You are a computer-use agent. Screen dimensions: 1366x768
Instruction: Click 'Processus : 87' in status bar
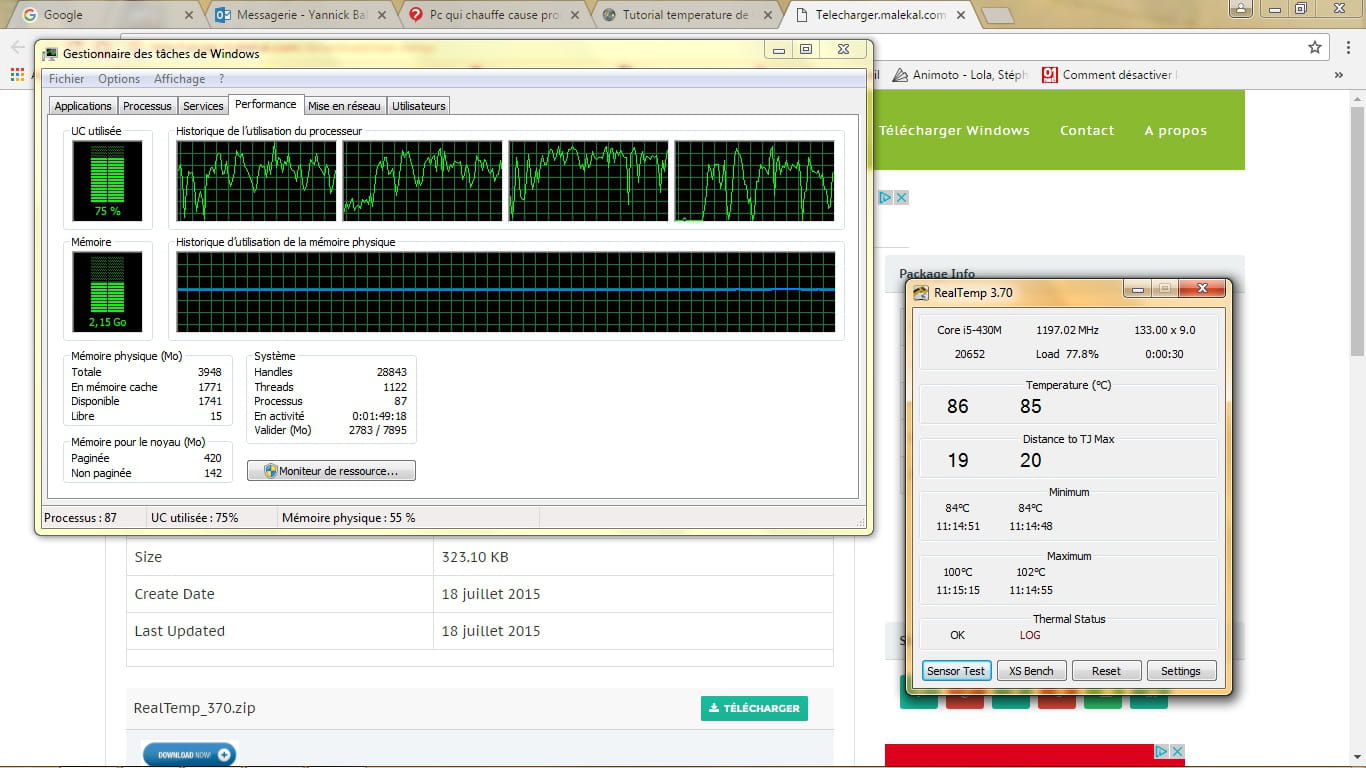point(81,518)
